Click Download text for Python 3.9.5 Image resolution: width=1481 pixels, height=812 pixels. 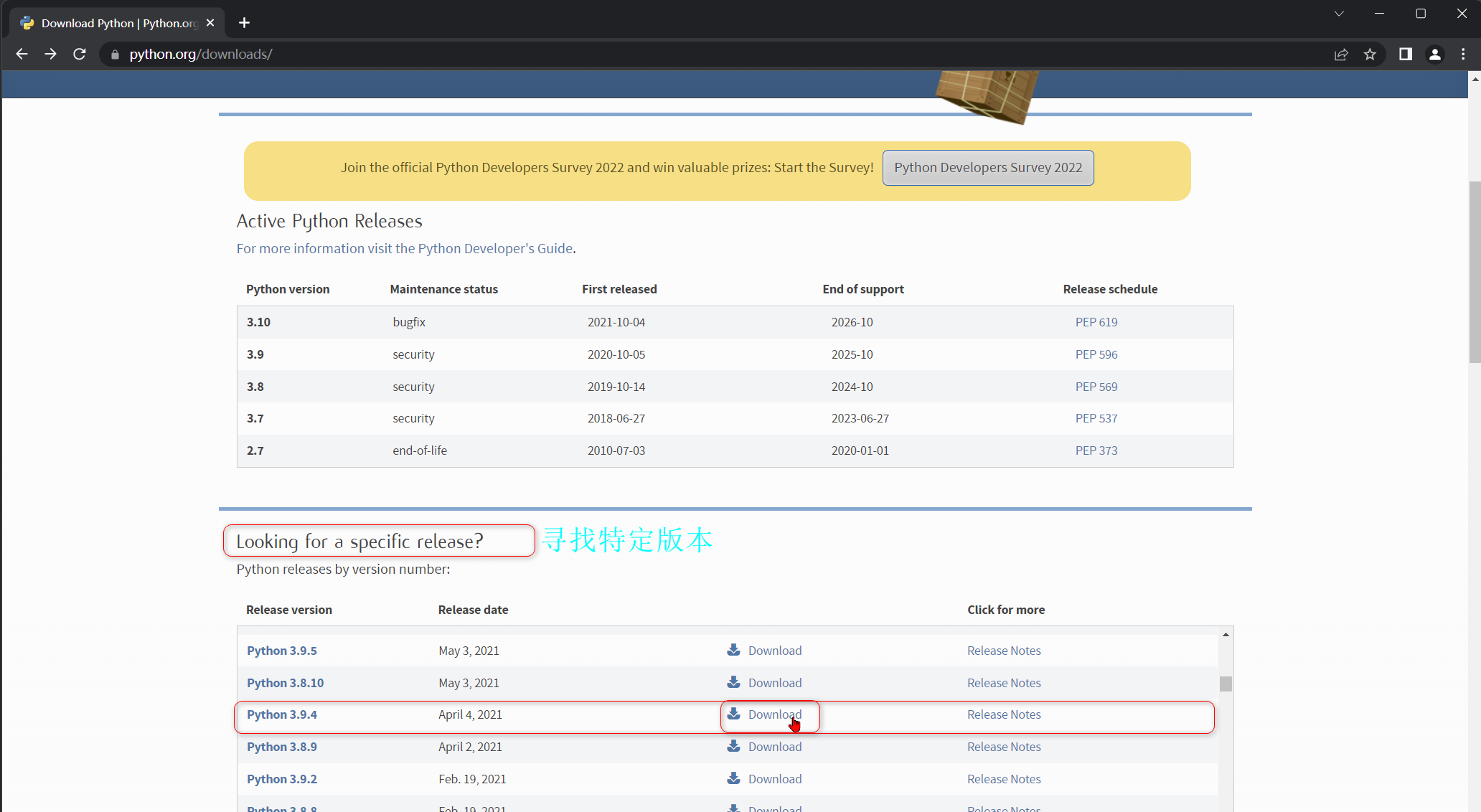(775, 651)
